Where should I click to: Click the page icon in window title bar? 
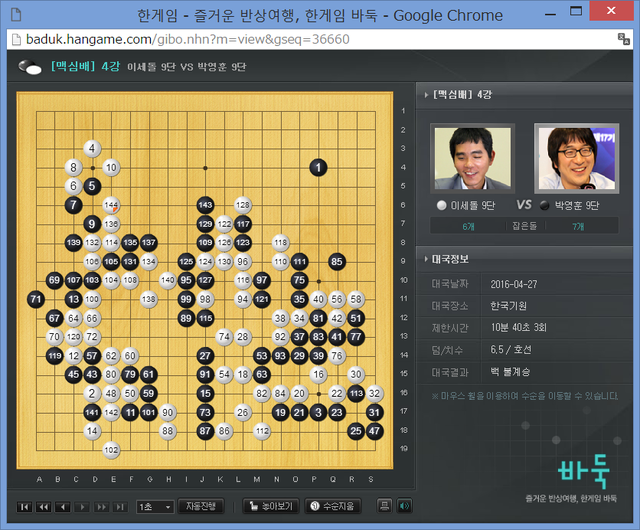click(16, 14)
